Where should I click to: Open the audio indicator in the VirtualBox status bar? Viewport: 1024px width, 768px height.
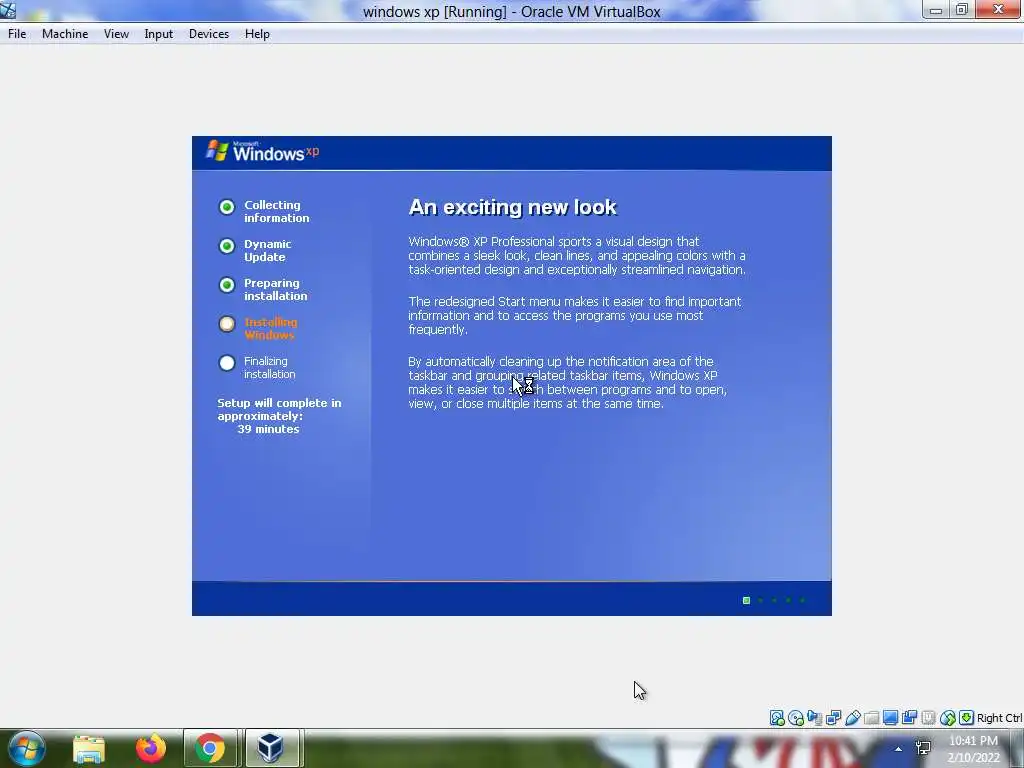[814, 718]
